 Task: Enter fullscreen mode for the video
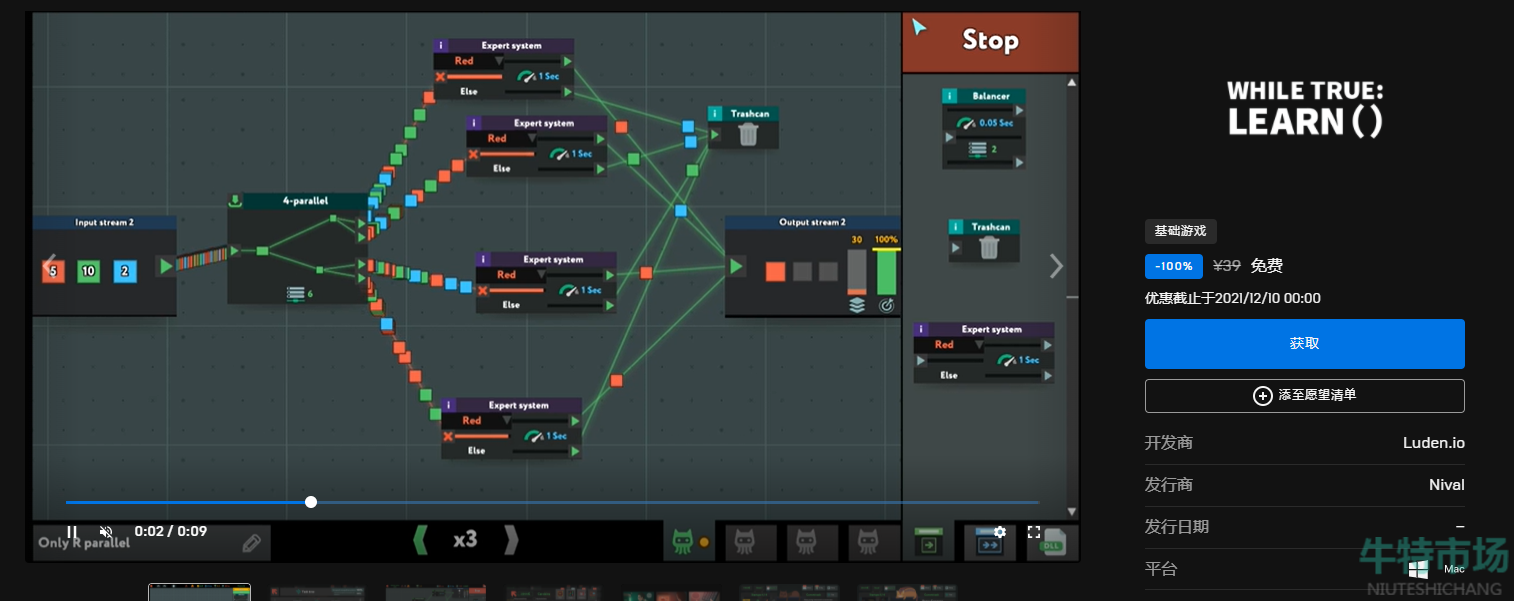pyautogui.click(x=1034, y=532)
